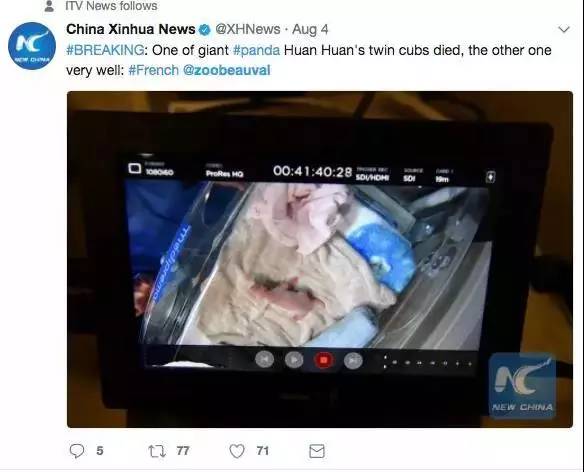The width and height of the screenshot is (584, 472).
Task: Open the China Xinhua News name link
Action: pyautogui.click(x=131, y=29)
